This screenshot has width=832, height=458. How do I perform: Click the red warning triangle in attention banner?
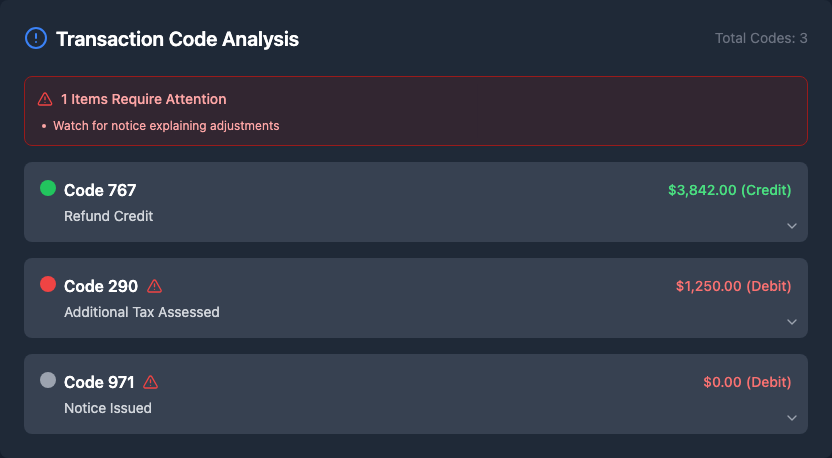[x=45, y=99]
